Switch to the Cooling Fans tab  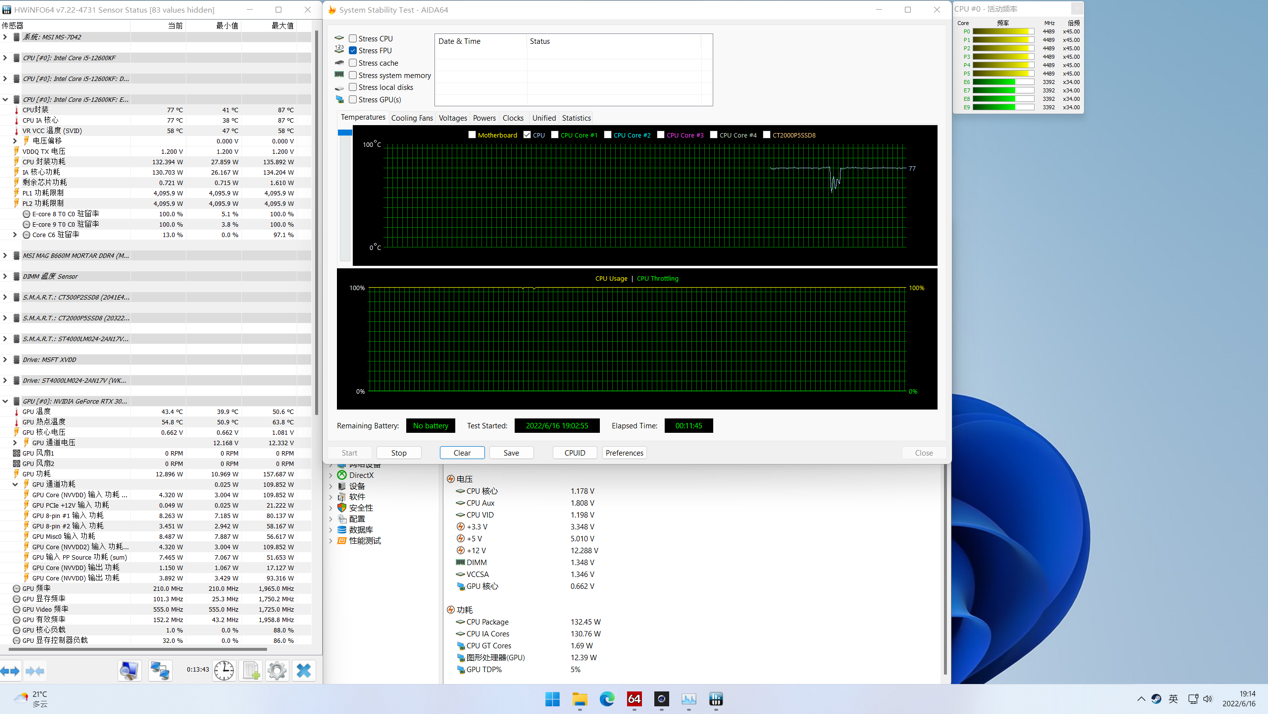[411, 118]
